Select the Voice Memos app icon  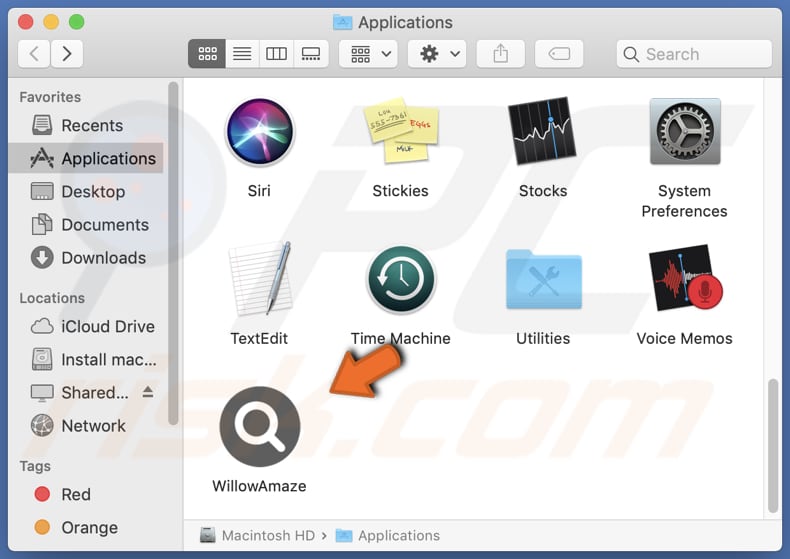[x=685, y=277]
